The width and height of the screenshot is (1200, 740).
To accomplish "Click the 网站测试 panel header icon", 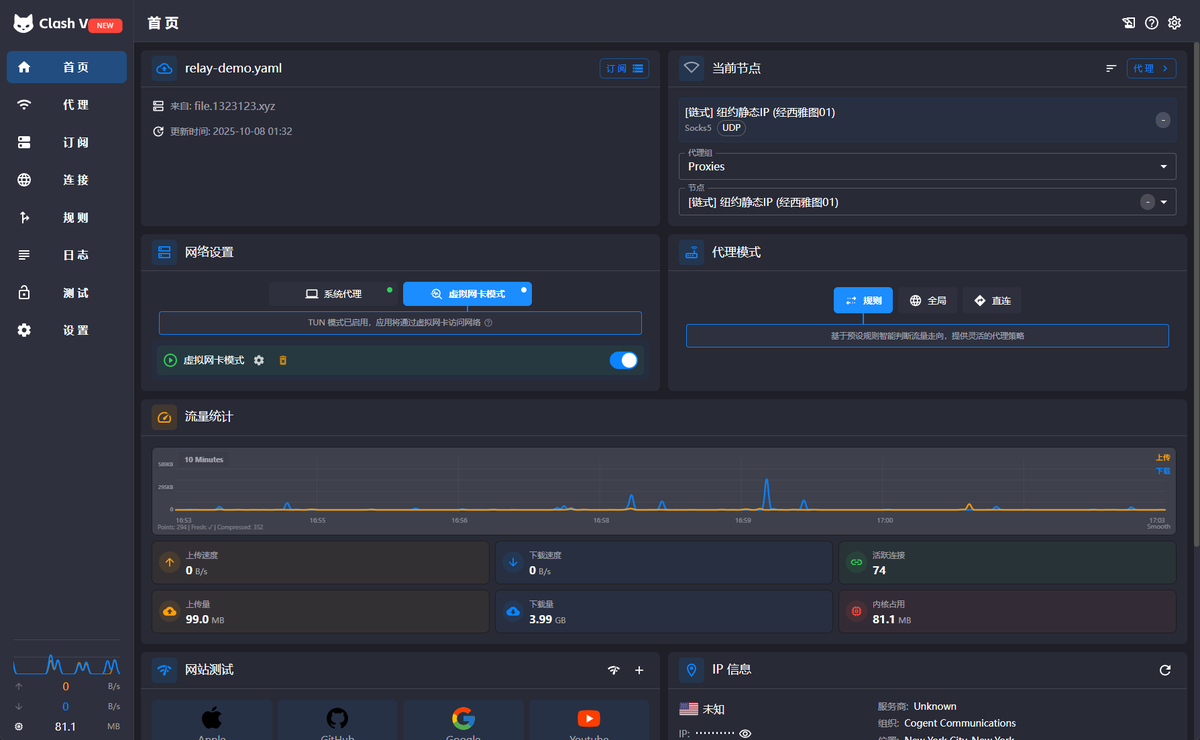I will (164, 670).
